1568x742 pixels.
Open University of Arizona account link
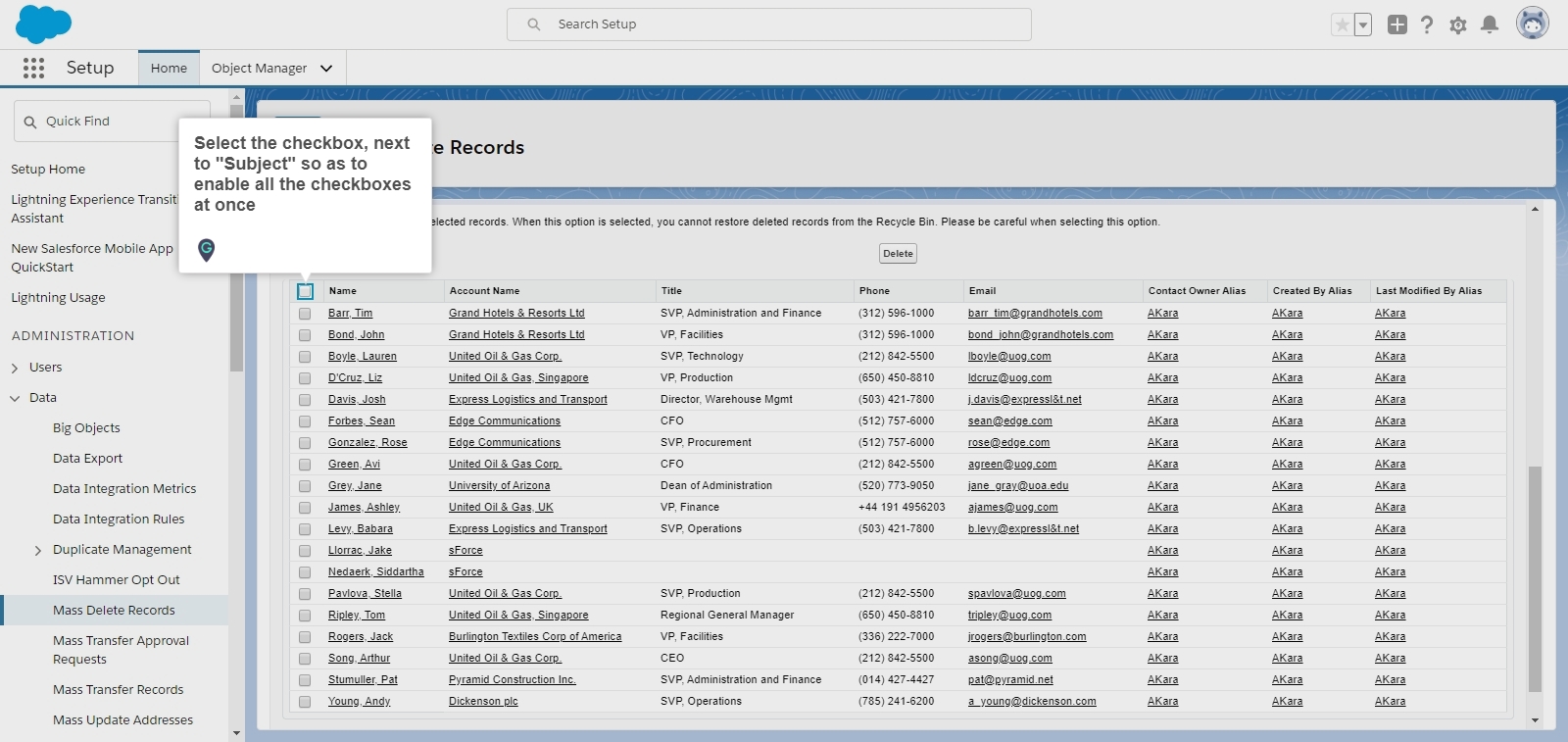[x=499, y=486]
